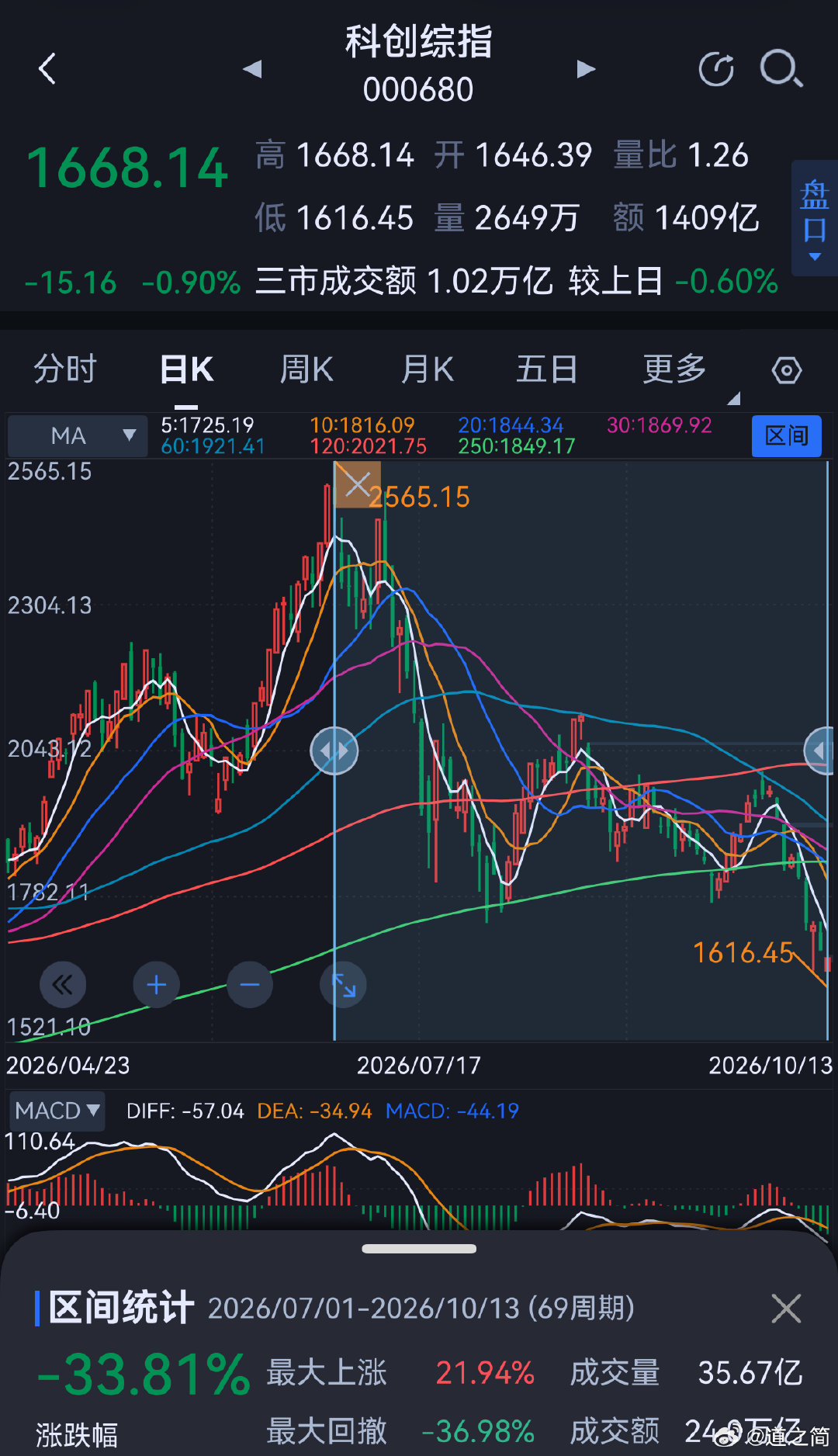Expand the 盘口 side panel
This screenshot has height=1456, width=838.
(815, 219)
